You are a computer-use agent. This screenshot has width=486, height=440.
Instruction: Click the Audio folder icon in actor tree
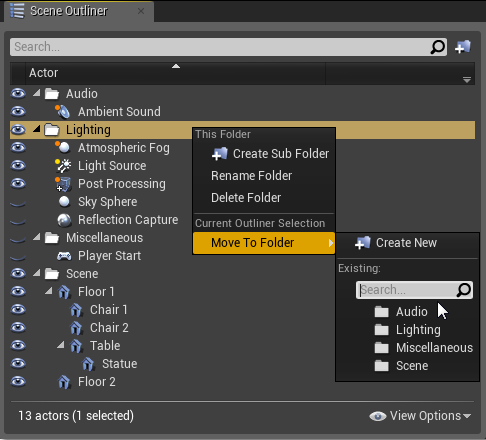tap(52, 94)
